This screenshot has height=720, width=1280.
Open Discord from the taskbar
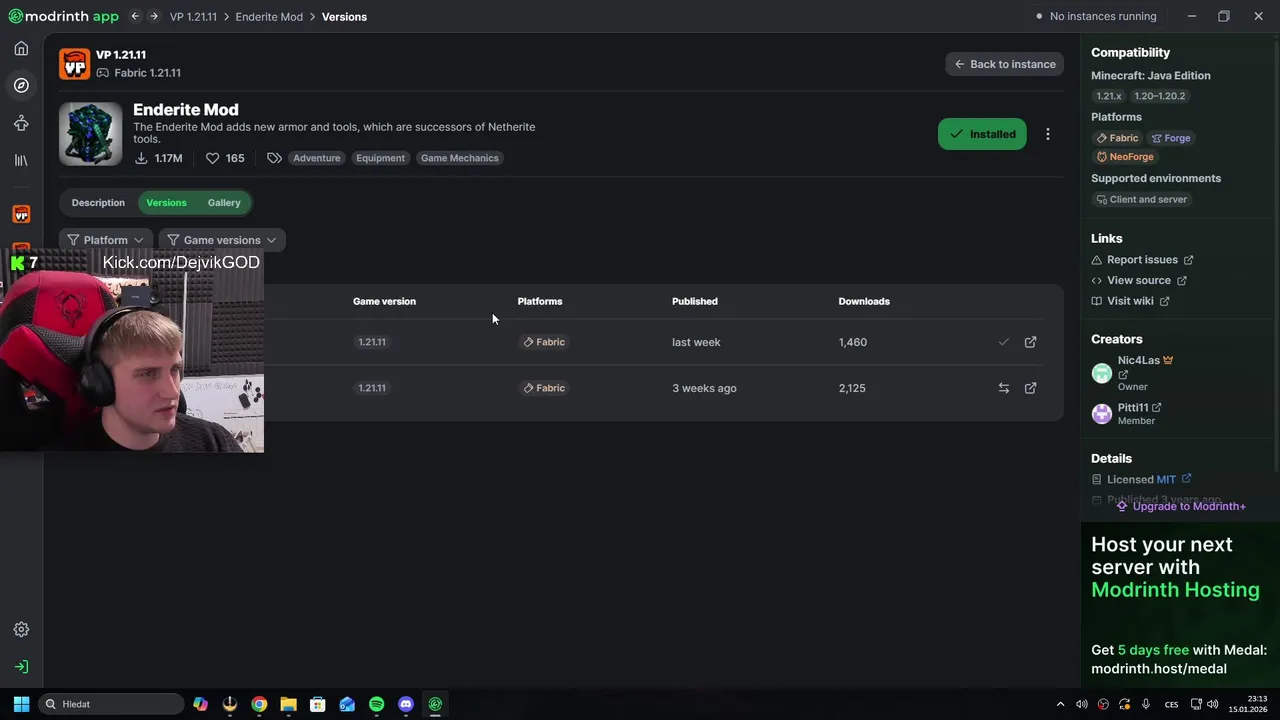[x=405, y=704]
